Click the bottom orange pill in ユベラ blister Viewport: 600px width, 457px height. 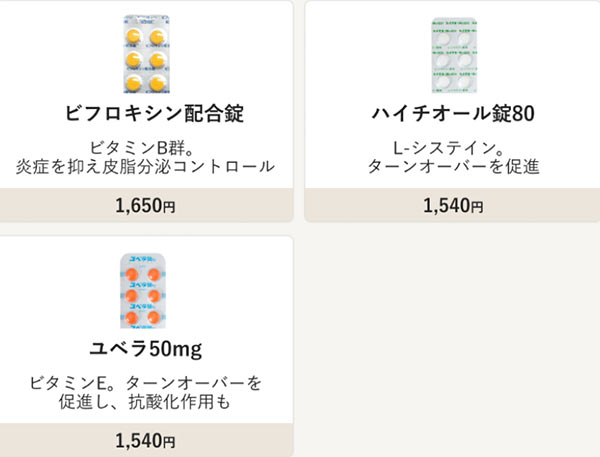tap(132, 318)
